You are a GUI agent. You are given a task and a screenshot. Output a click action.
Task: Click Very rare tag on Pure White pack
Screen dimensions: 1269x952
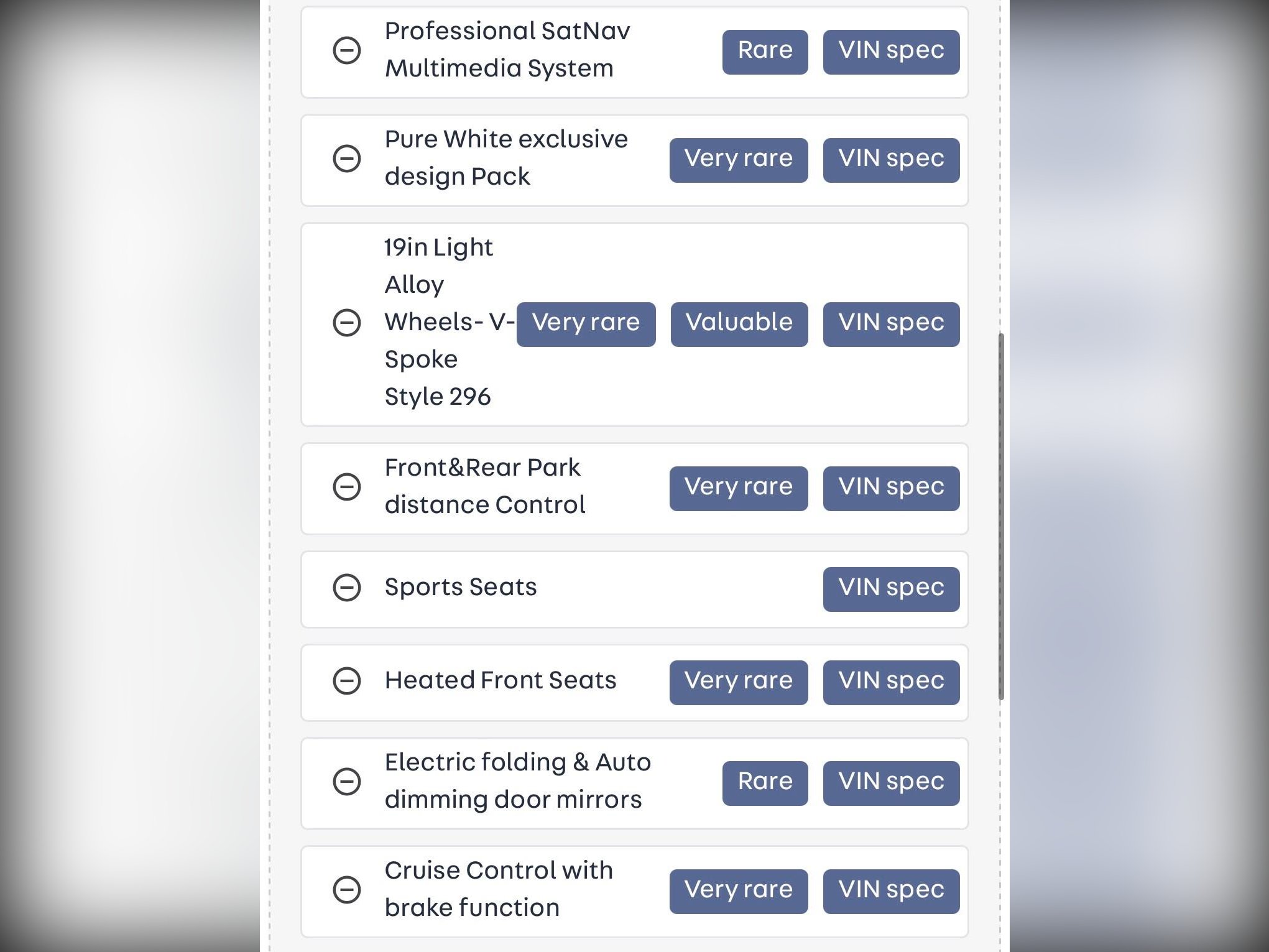[x=738, y=160]
